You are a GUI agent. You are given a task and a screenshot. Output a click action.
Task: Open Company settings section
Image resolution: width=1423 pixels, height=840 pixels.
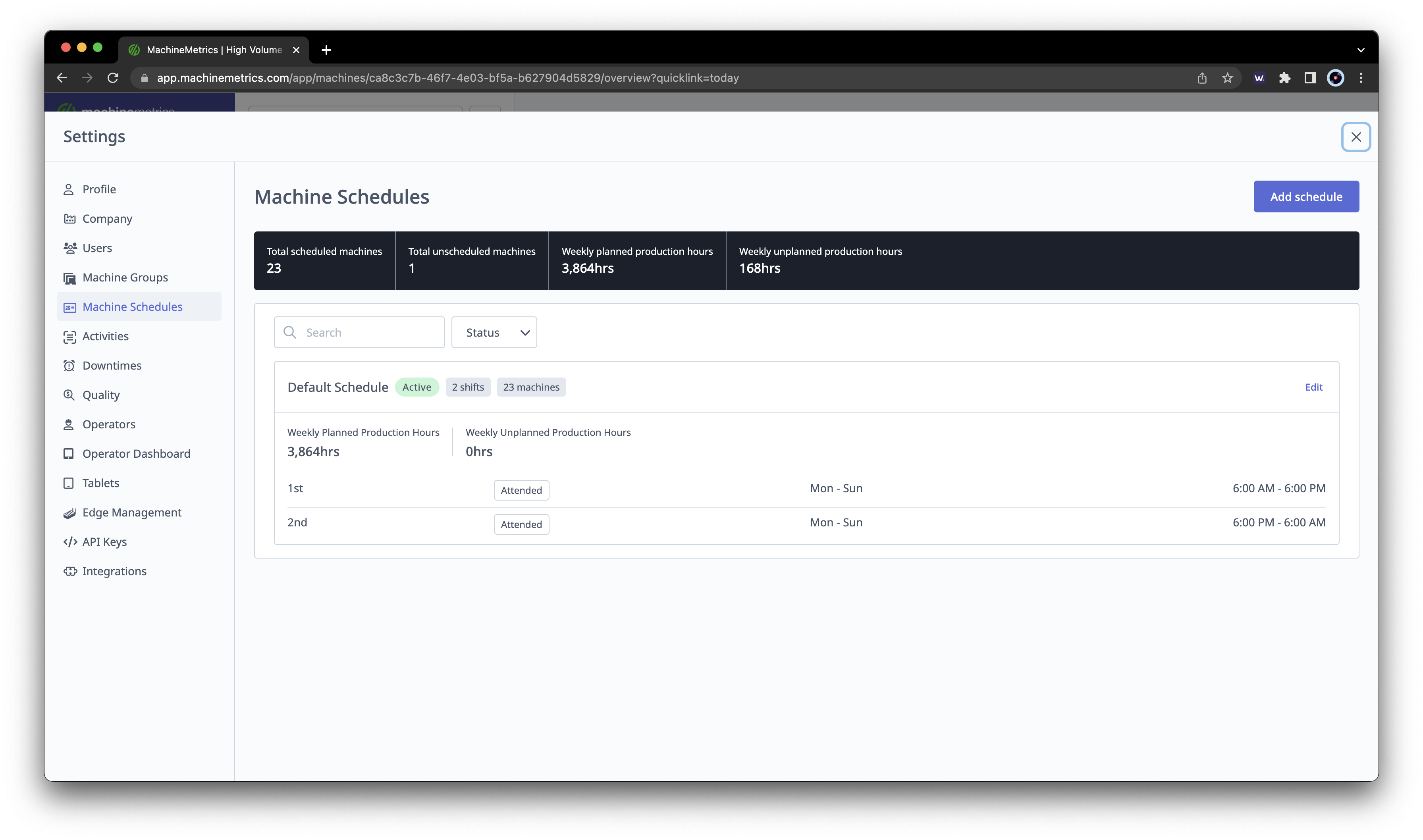coord(139,218)
